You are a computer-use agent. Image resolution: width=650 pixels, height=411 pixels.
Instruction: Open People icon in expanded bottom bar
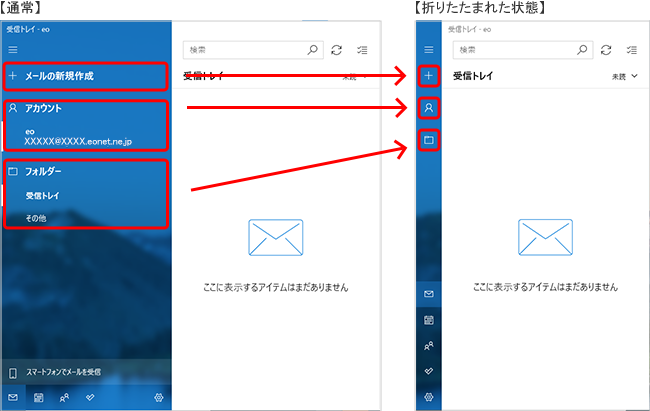tap(64, 398)
